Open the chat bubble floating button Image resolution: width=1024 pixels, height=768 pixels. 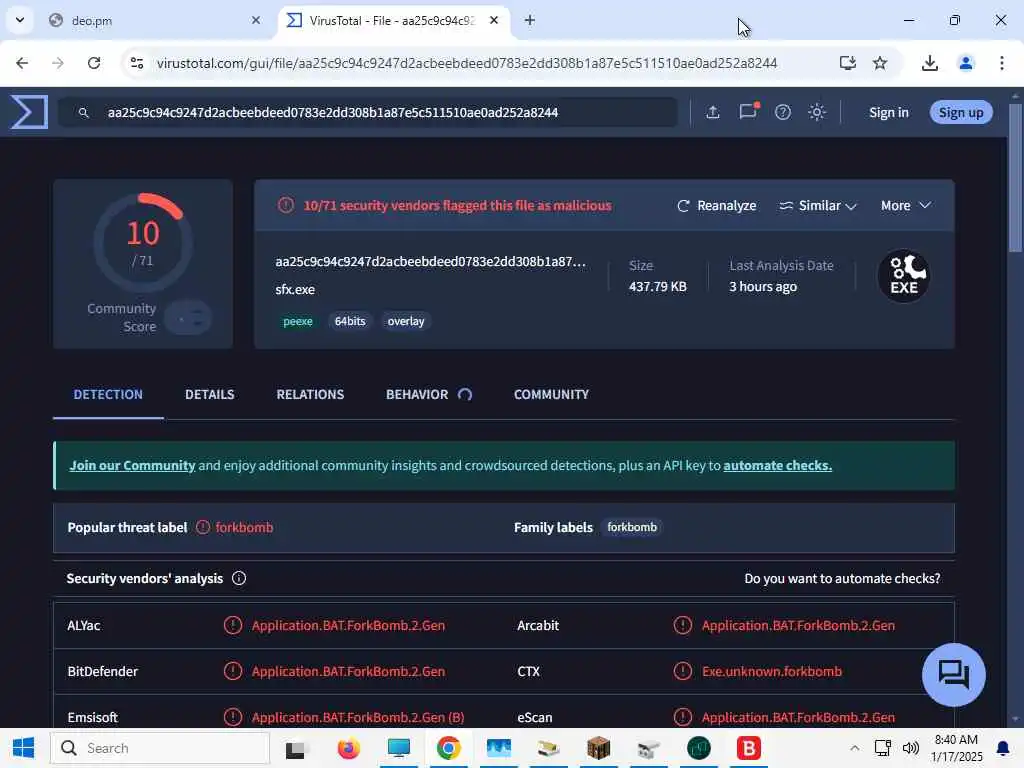(x=953, y=674)
